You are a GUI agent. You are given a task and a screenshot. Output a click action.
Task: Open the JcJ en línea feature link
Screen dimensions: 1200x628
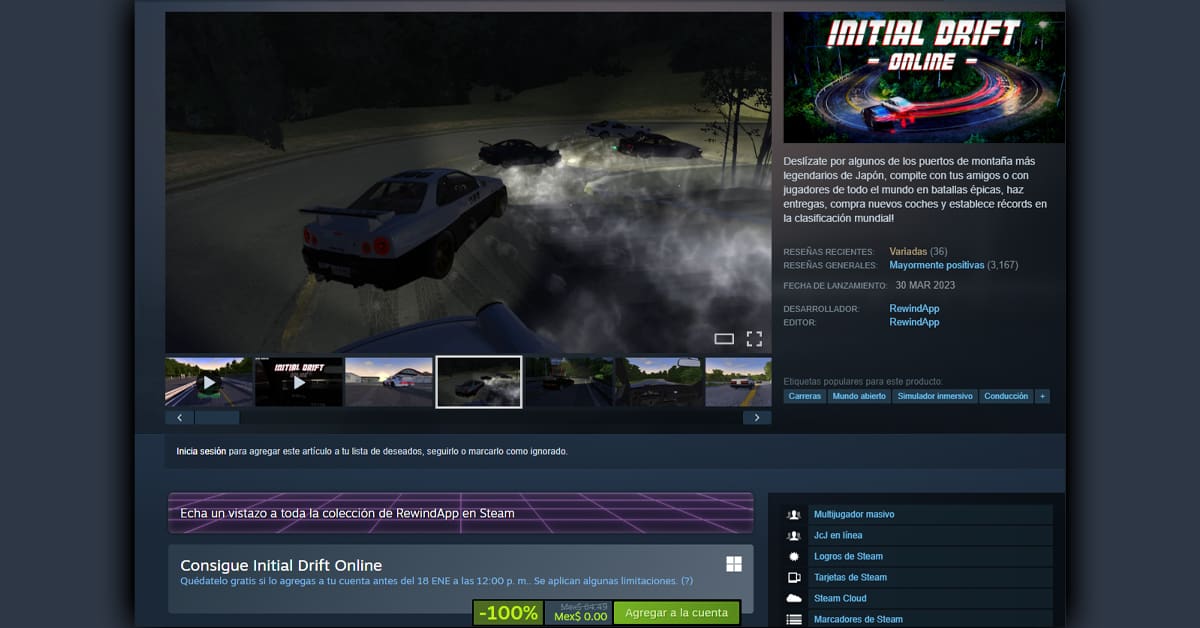point(838,535)
